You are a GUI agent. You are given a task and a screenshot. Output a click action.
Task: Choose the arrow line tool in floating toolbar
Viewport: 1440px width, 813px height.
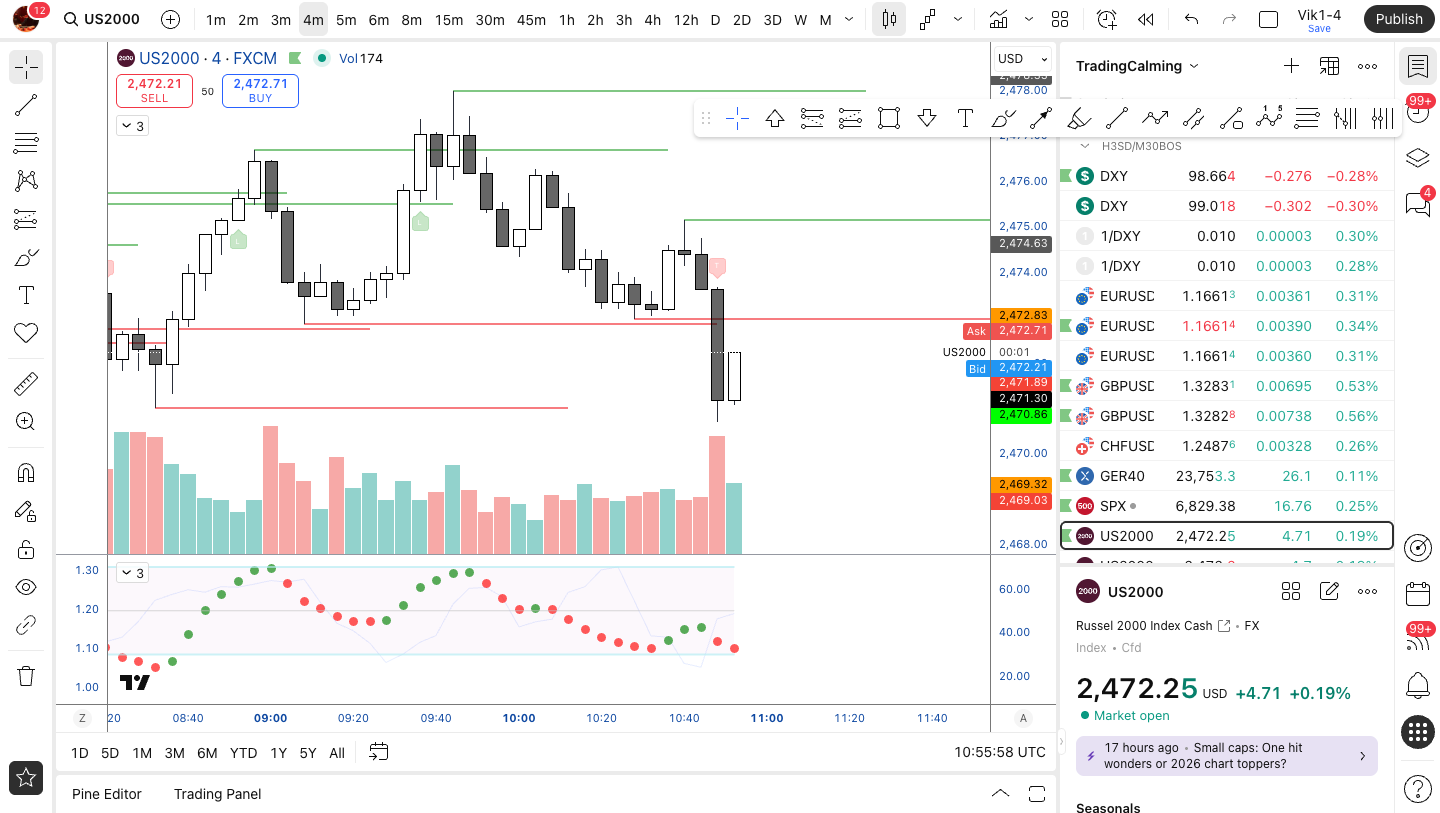(x=1041, y=119)
